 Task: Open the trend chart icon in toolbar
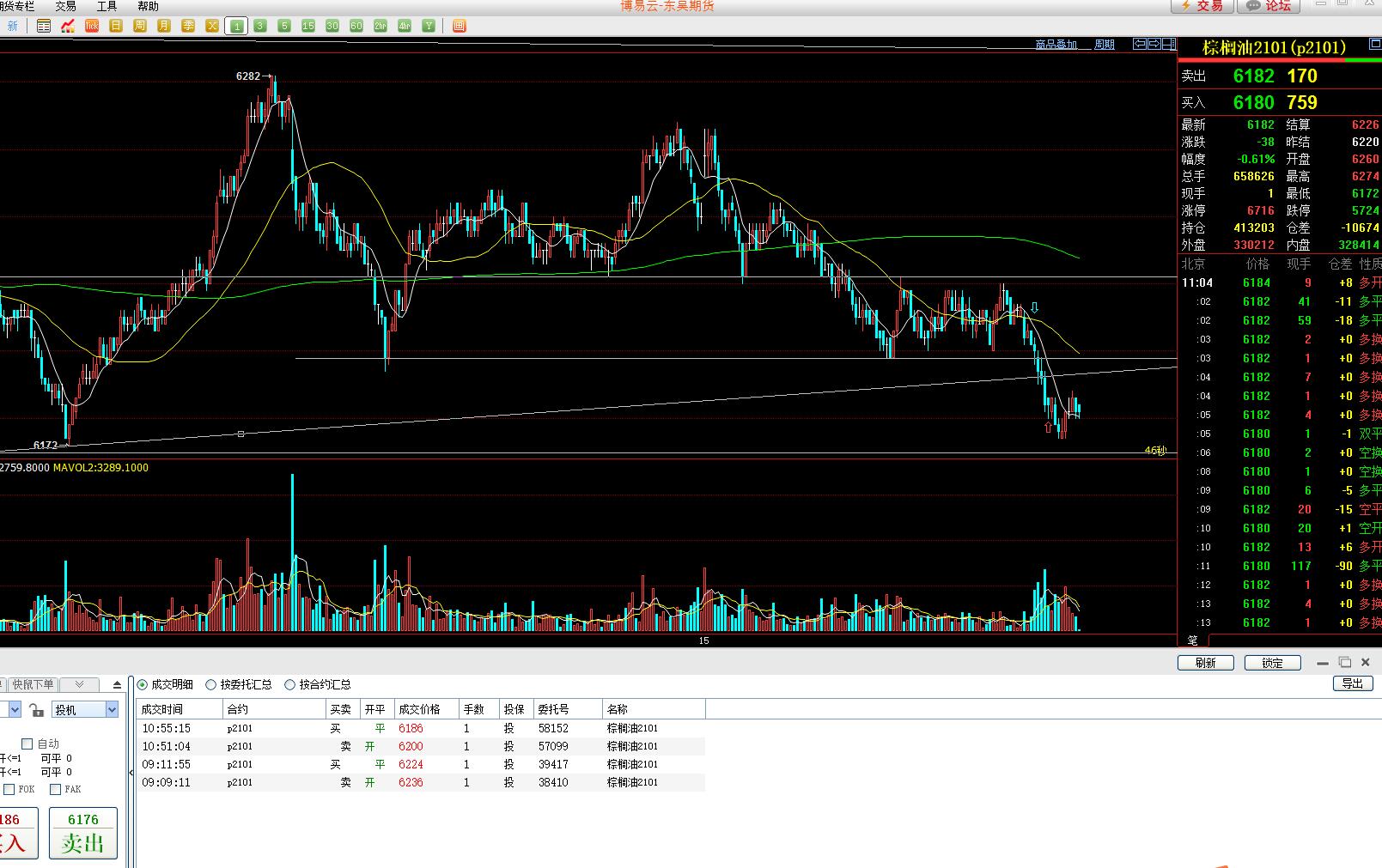(68, 26)
